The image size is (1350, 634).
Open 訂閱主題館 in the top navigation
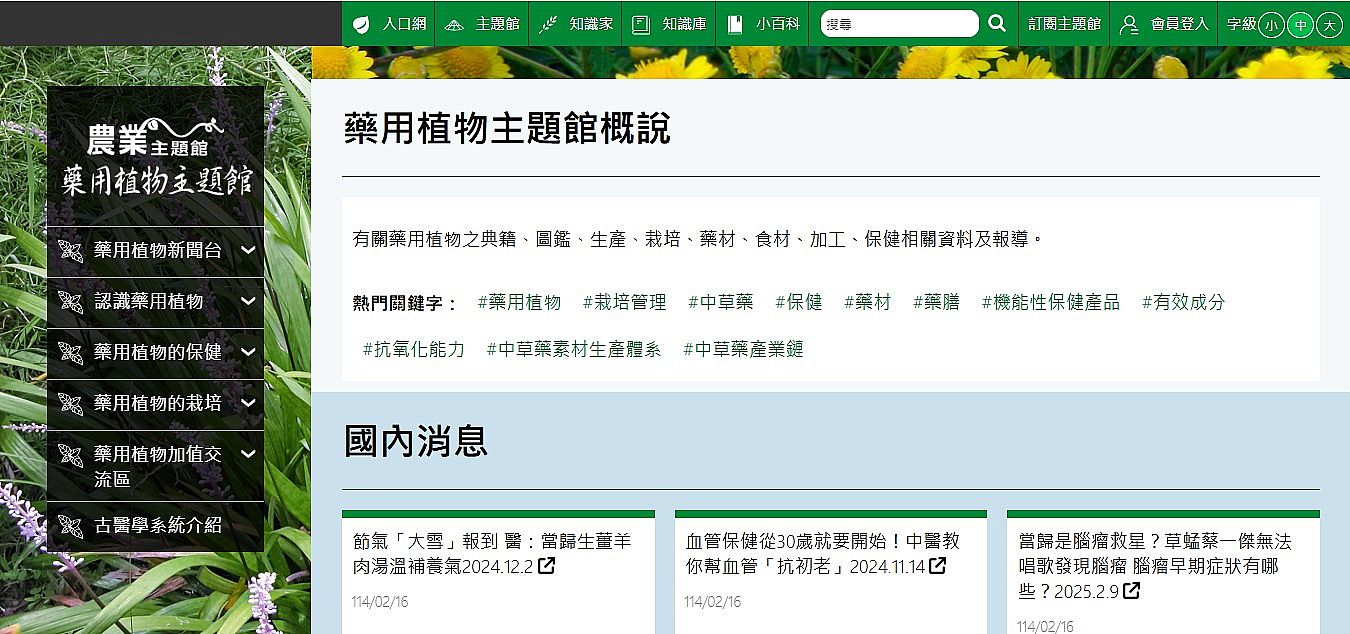pos(1064,24)
